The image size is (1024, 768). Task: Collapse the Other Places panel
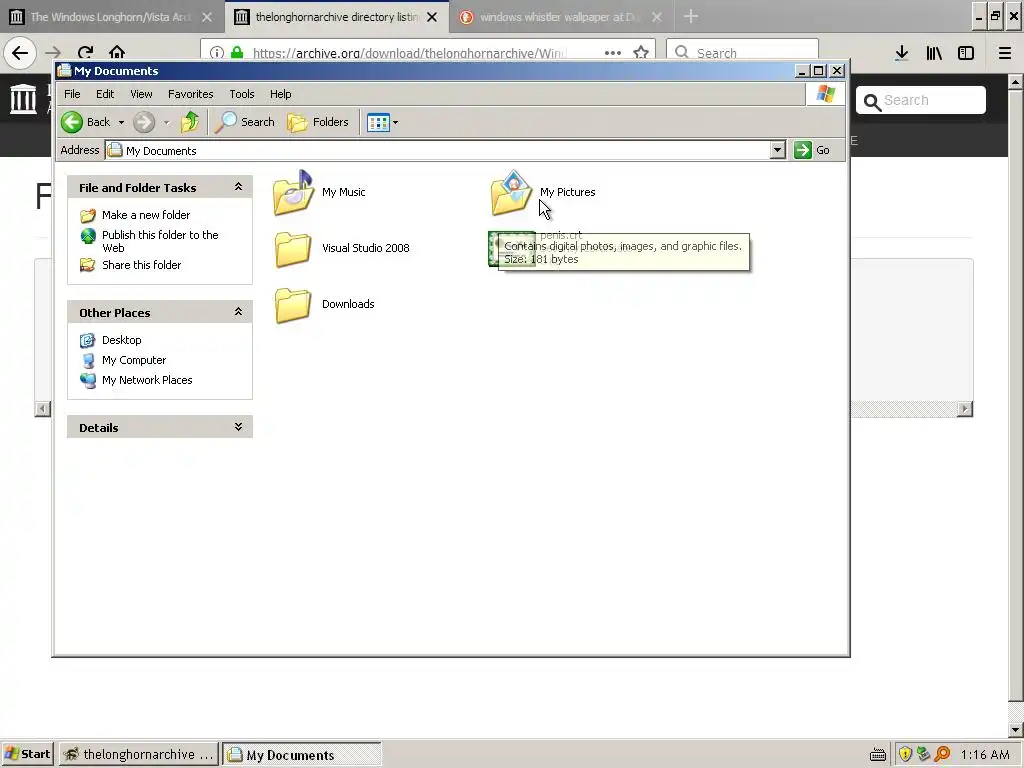(238, 312)
